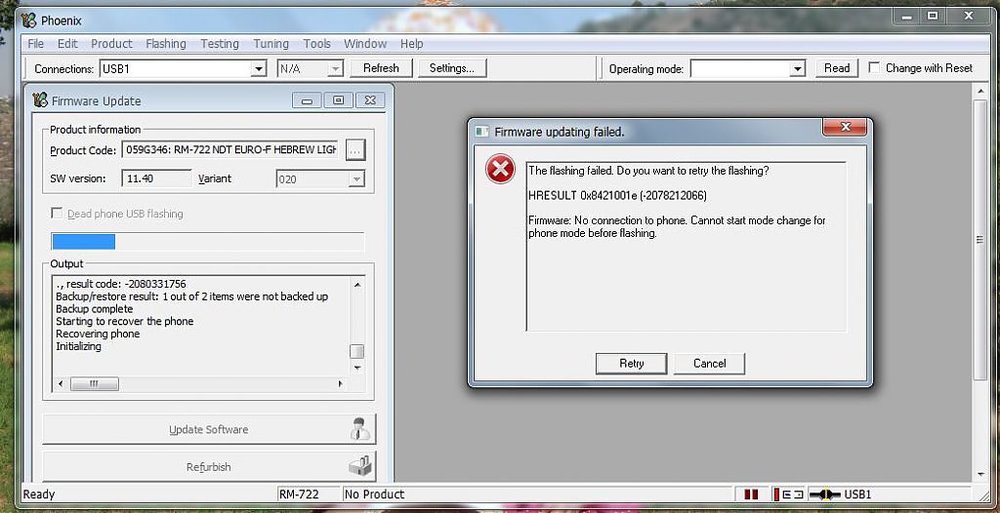This screenshot has height=513, width=1000.
Task: Expand the Variant 020 dropdown
Action: 357,179
